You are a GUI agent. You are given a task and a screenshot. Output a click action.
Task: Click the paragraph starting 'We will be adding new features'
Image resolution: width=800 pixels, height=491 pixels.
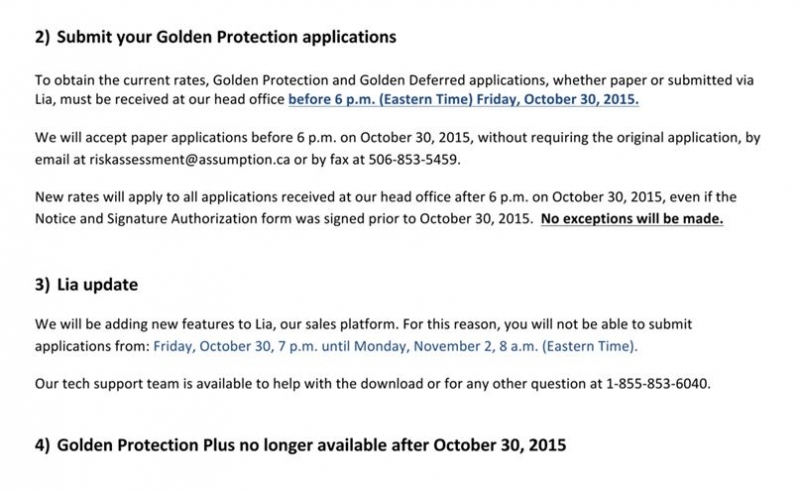point(363,335)
